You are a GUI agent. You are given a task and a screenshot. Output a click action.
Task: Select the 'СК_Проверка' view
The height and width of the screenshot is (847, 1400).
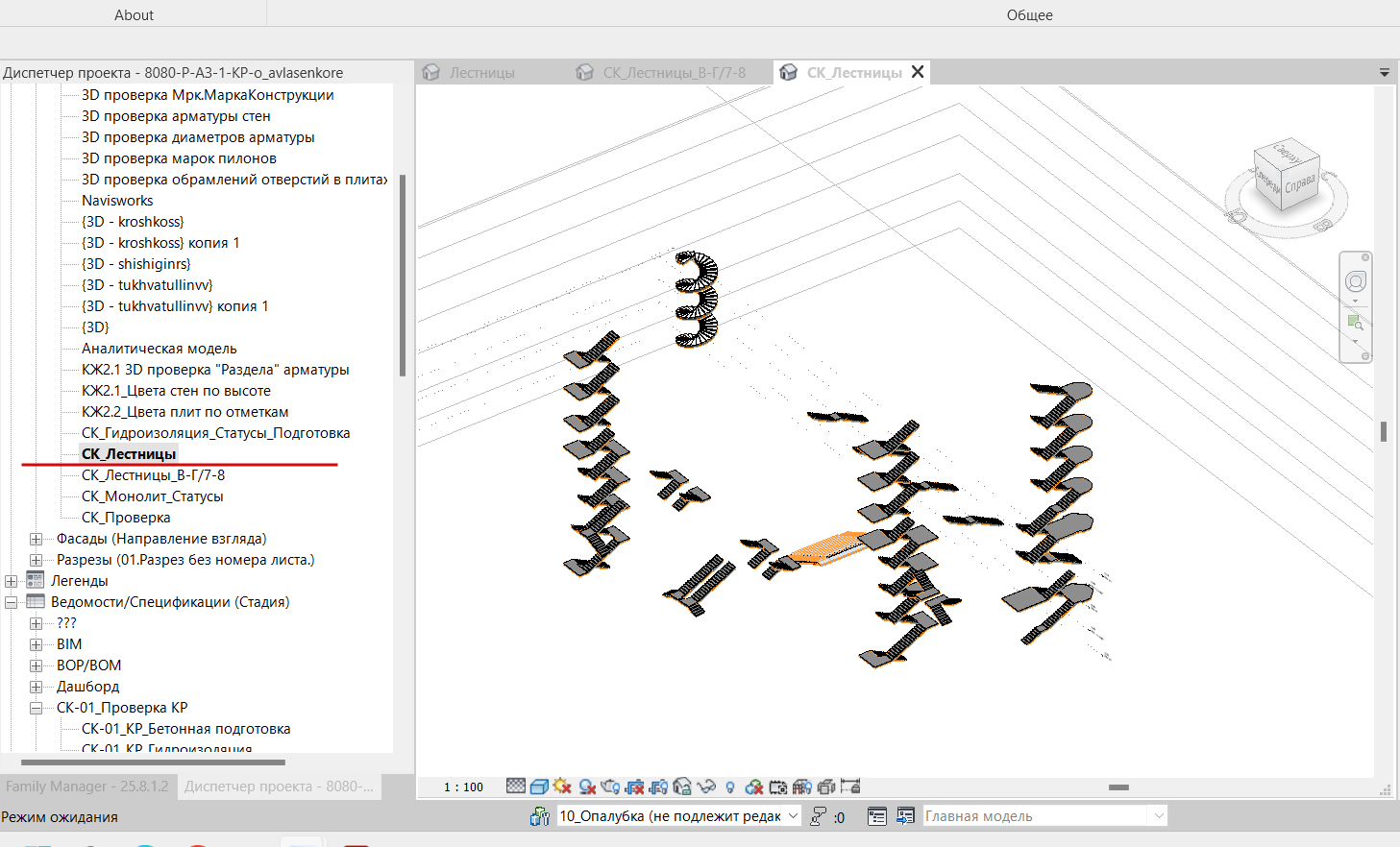[x=126, y=518]
